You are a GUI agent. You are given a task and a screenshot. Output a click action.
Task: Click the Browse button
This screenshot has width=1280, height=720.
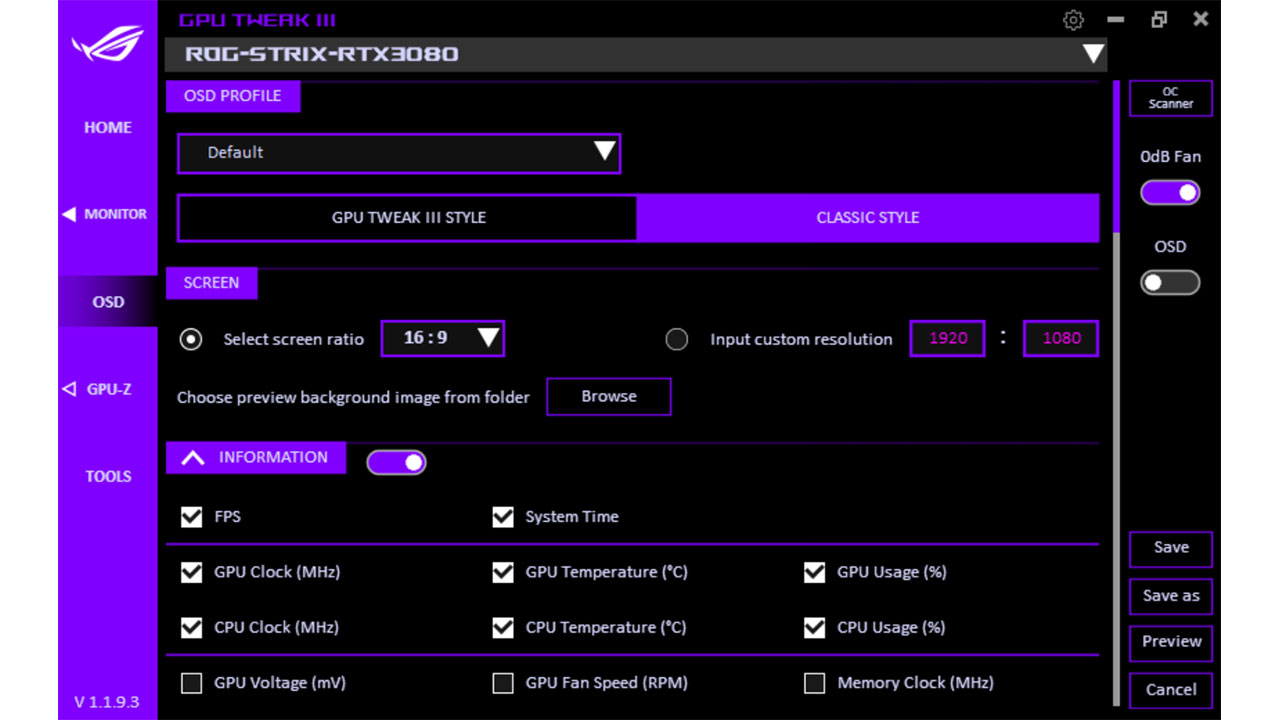(x=608, y=396)
